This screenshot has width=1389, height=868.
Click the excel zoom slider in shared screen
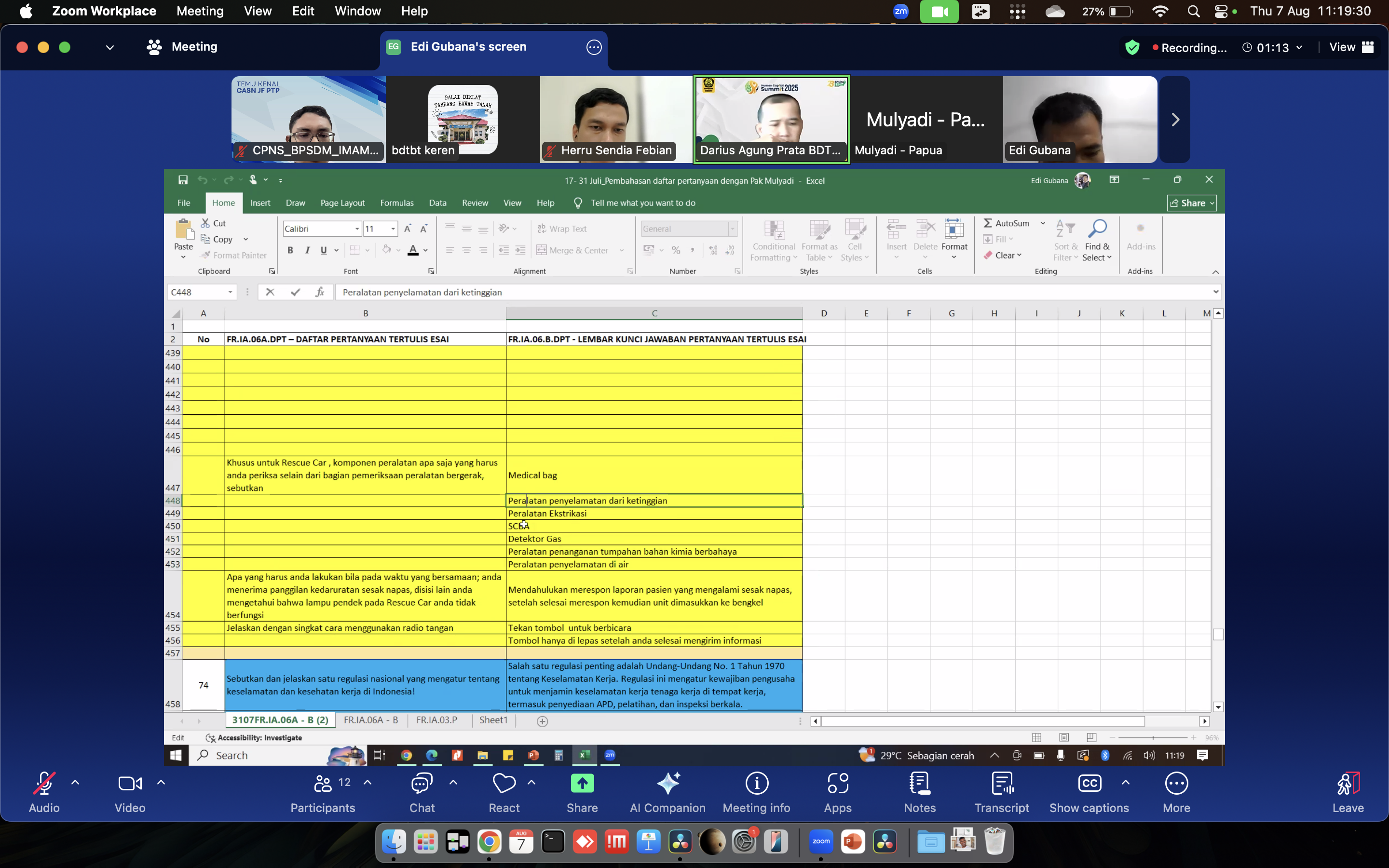1153,738
